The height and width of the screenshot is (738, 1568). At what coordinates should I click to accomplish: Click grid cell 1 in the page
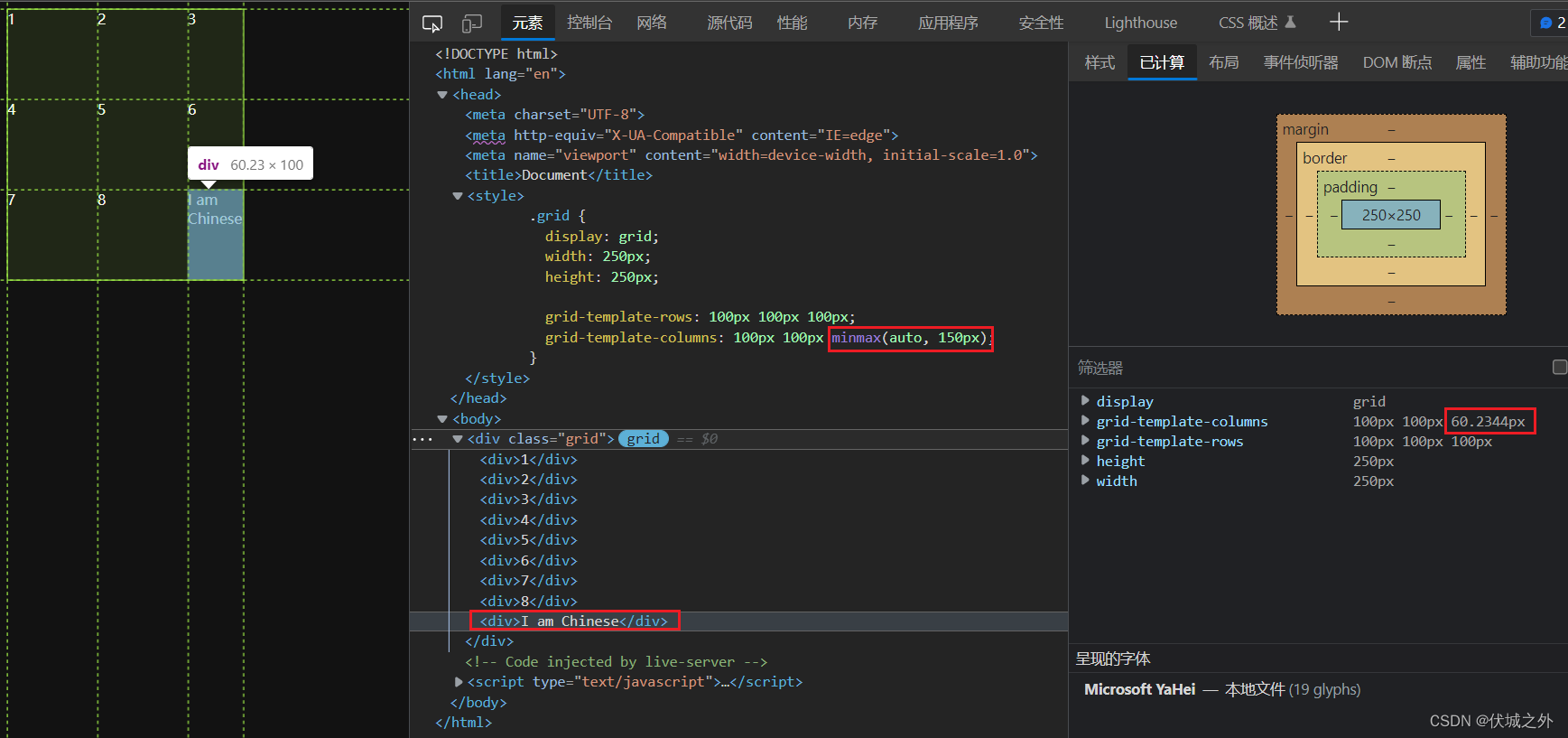[52, 54]
